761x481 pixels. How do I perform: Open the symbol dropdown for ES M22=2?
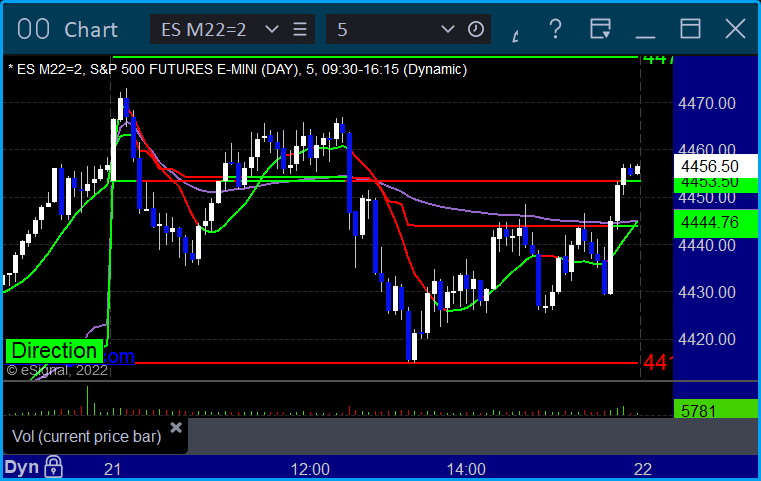pyautogui.click(x=272, y=30)
